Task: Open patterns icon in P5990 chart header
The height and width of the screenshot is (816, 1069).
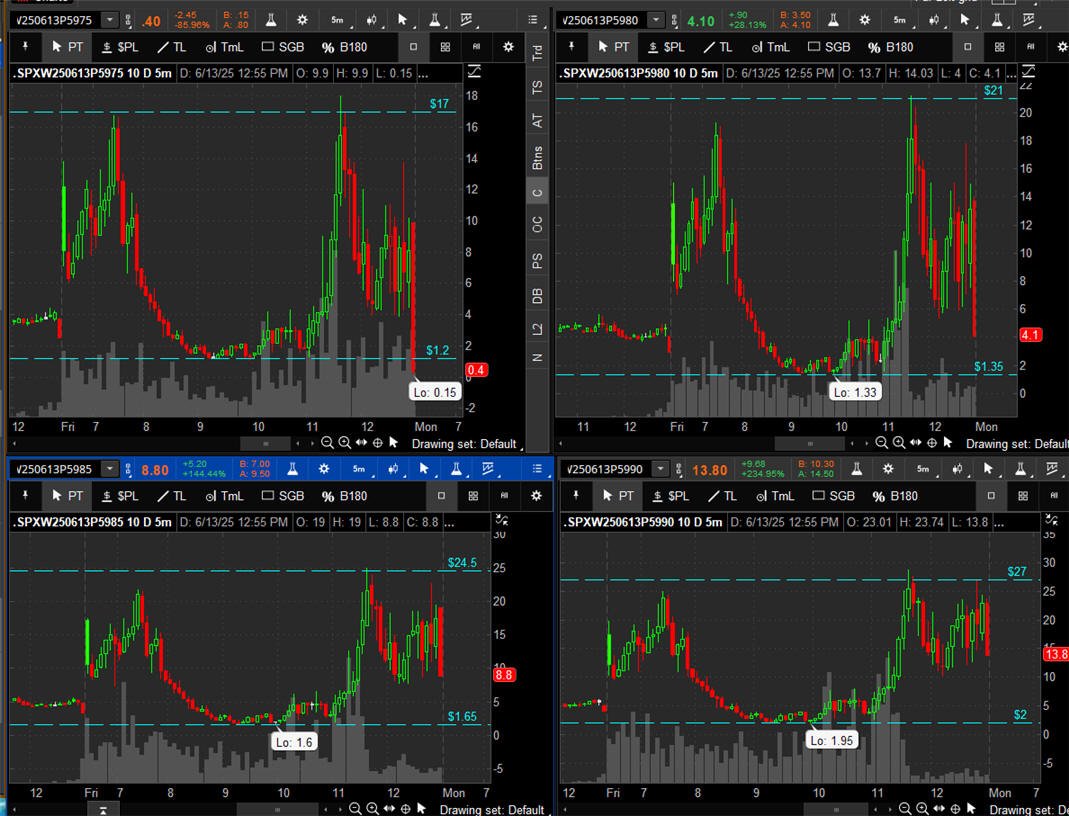Action: click(1053, 469)
